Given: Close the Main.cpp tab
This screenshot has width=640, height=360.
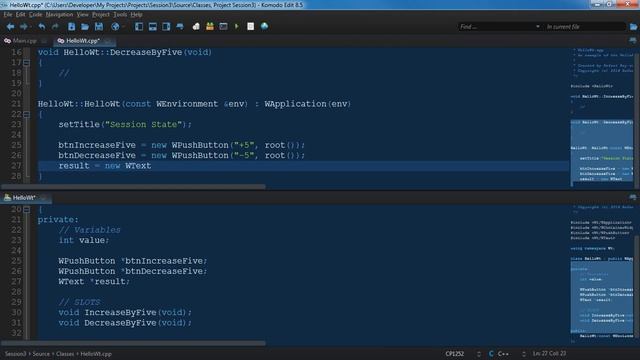Looking at the screenshot, I should pyautogui.click(x=44, y=41).
